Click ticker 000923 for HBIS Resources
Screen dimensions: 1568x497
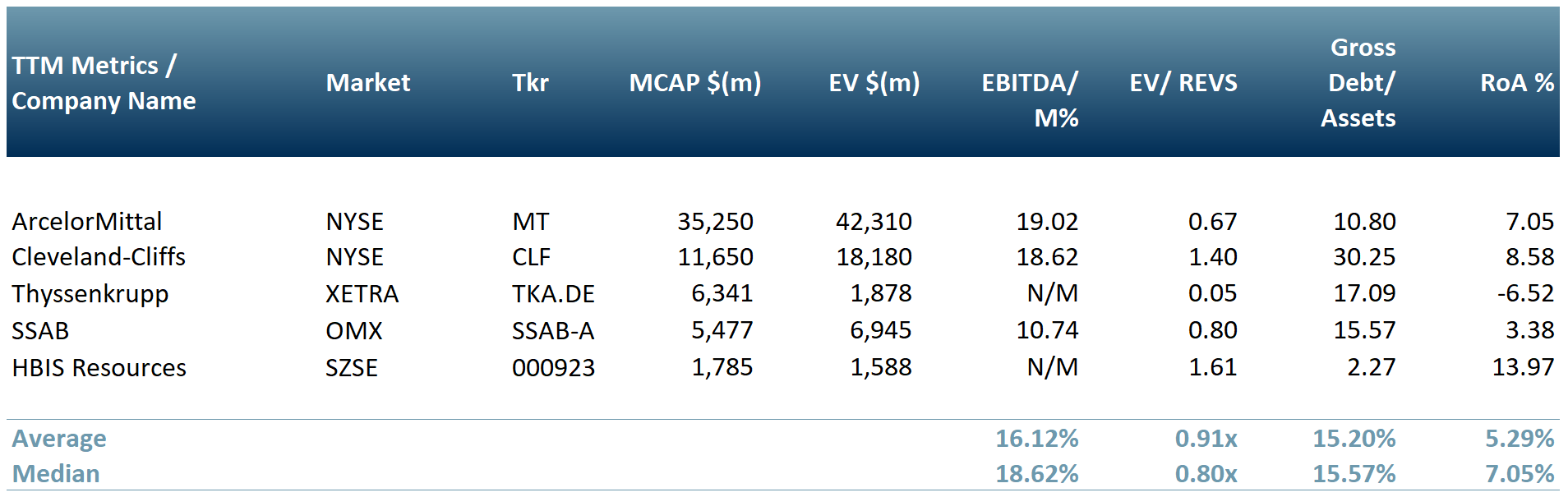click(x=553, y=367)
